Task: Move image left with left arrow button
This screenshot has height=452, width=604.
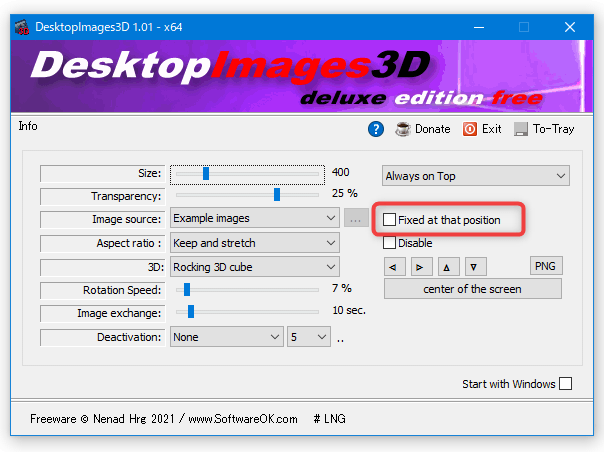Action: [394, 267]
